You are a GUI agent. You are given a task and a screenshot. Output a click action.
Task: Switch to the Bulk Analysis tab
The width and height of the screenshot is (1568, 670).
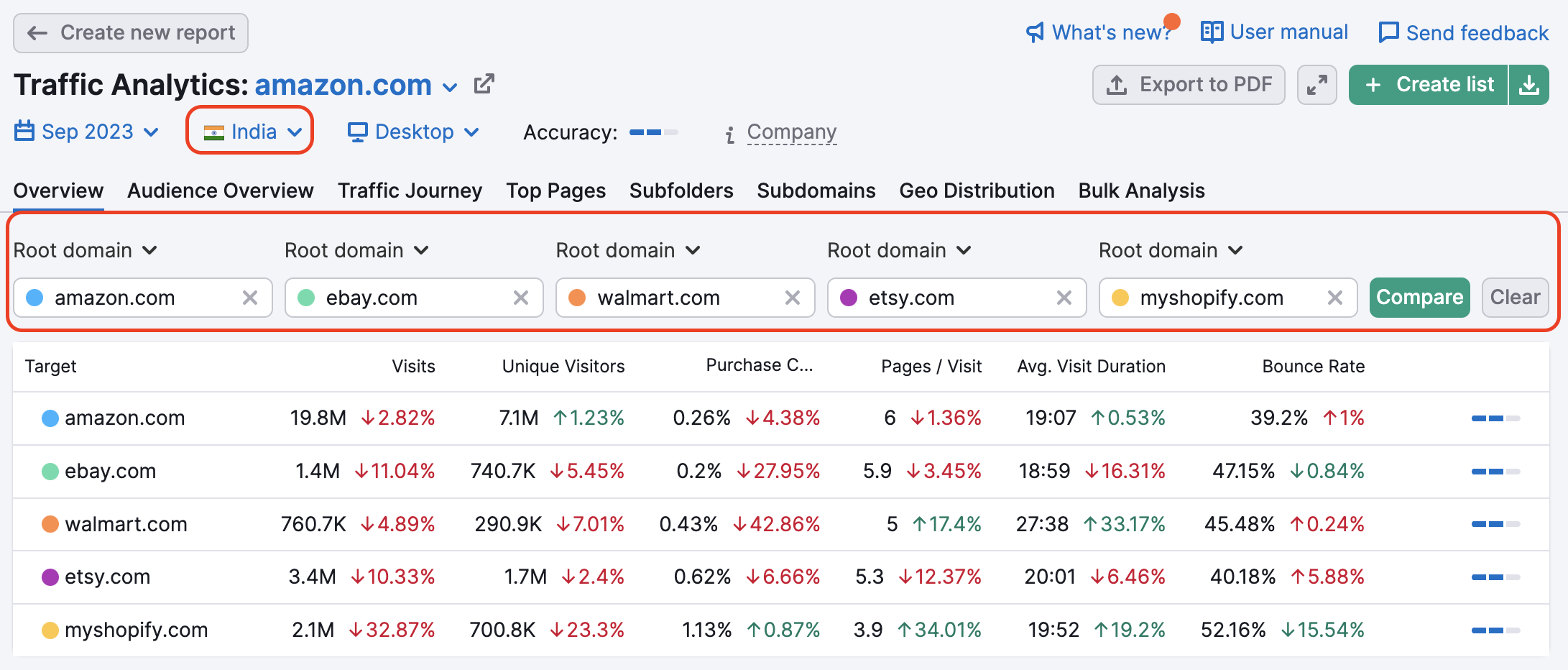1141,191
